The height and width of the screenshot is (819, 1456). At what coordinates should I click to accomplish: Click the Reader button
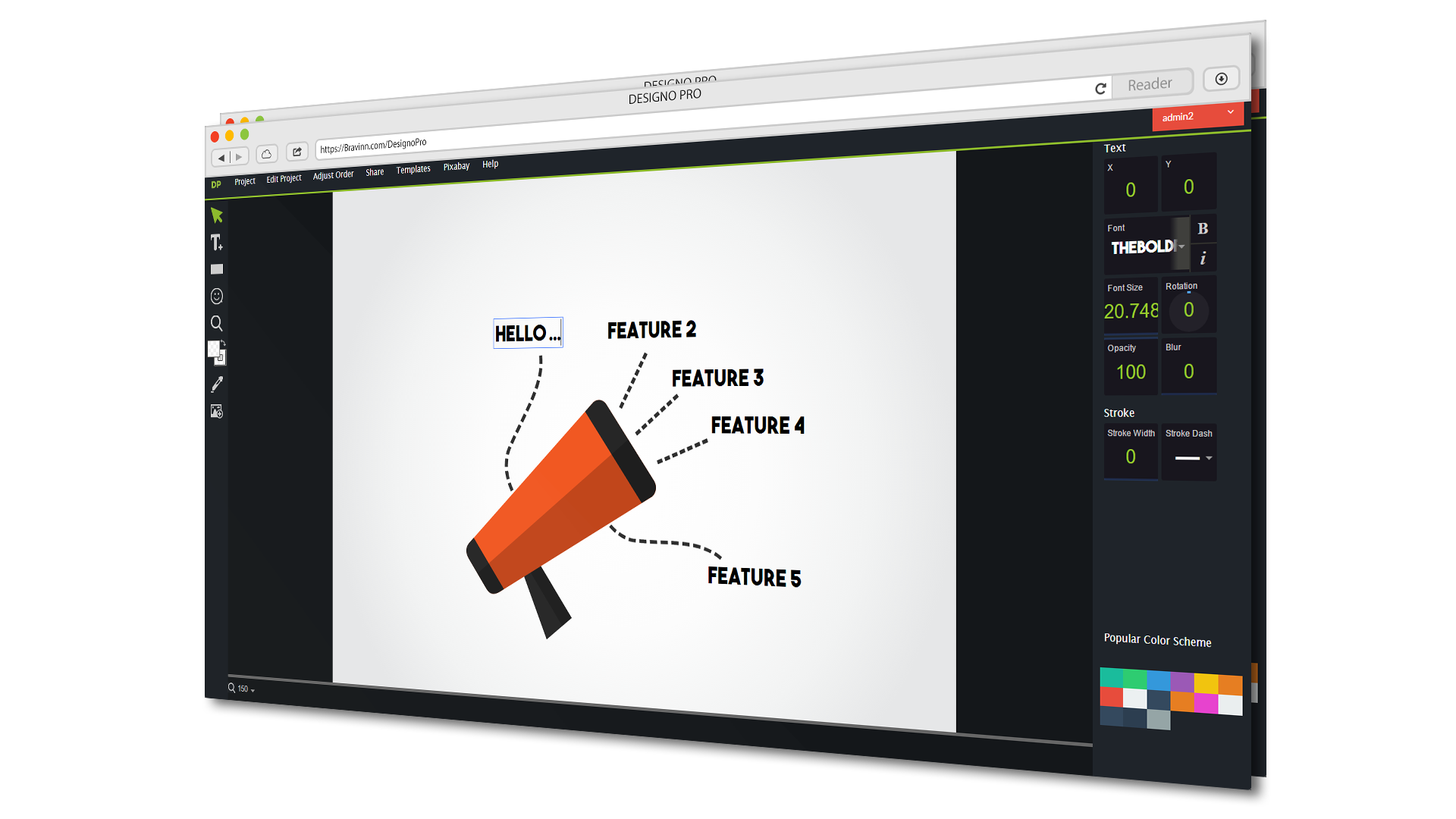[1150, 84]
